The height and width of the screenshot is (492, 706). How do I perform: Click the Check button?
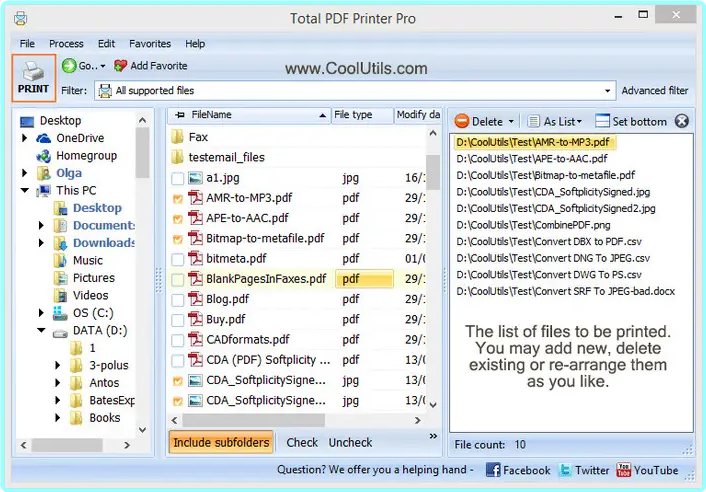(302, 443)
